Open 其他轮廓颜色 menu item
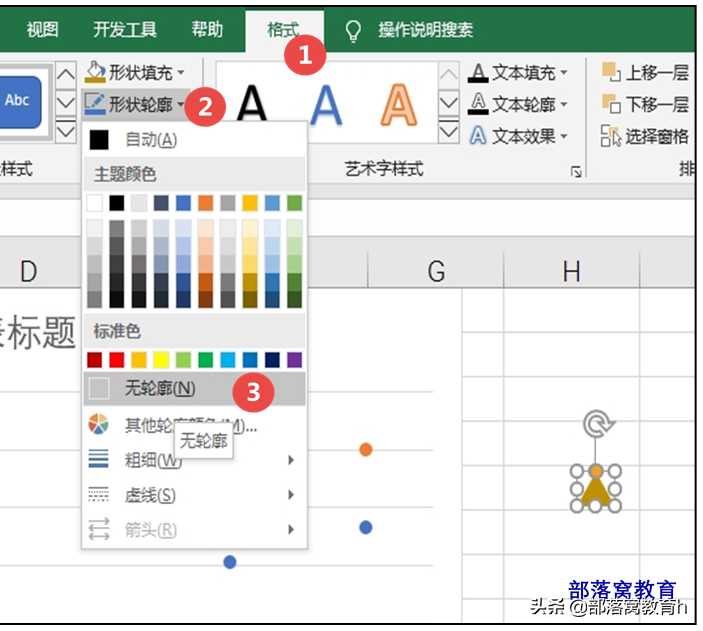The image size is (703, 631). pyautogui.click(x=195, y=424)
